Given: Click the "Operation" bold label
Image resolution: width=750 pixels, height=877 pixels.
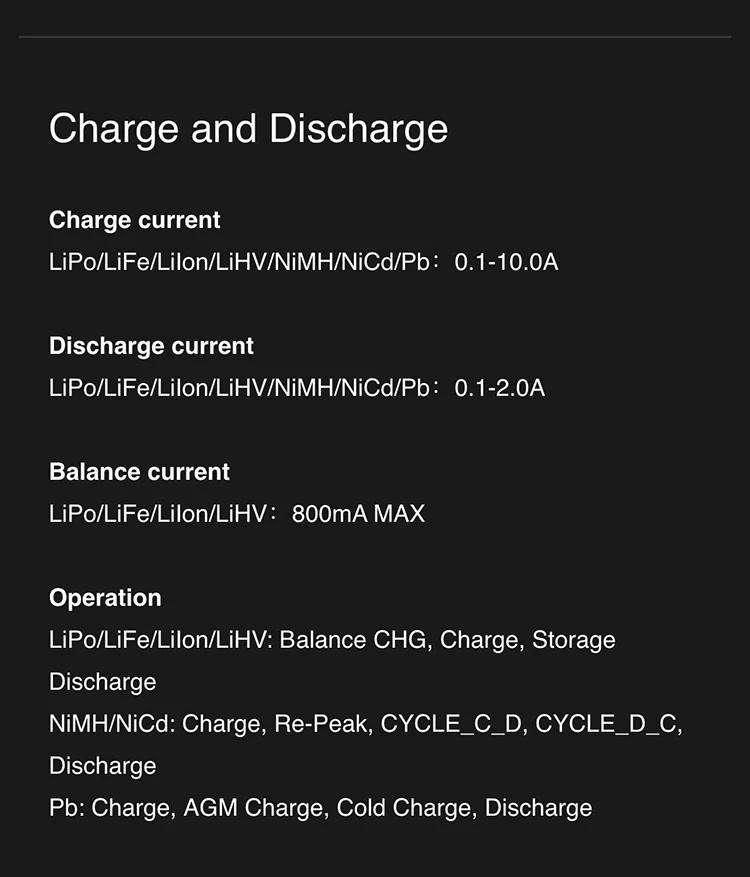Looking at the screenshot, I should click(105, 598).
